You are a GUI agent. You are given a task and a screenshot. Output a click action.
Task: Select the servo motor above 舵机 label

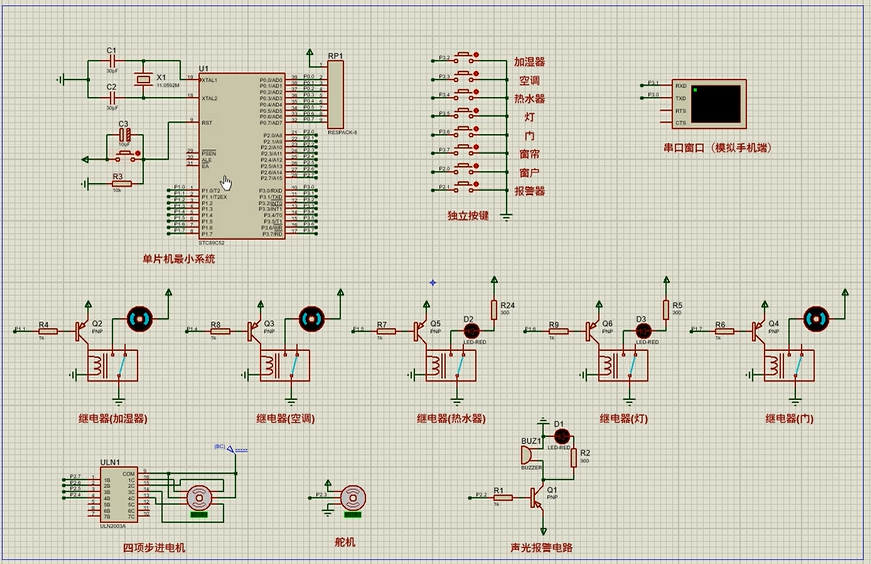pyautogui.click(x=352, y=497)
